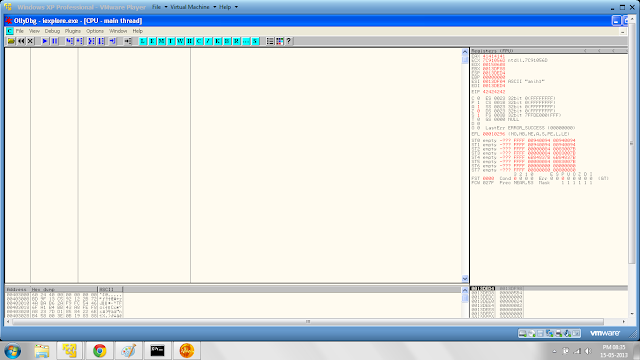Open Threads window (T button)

coord(171,41)
